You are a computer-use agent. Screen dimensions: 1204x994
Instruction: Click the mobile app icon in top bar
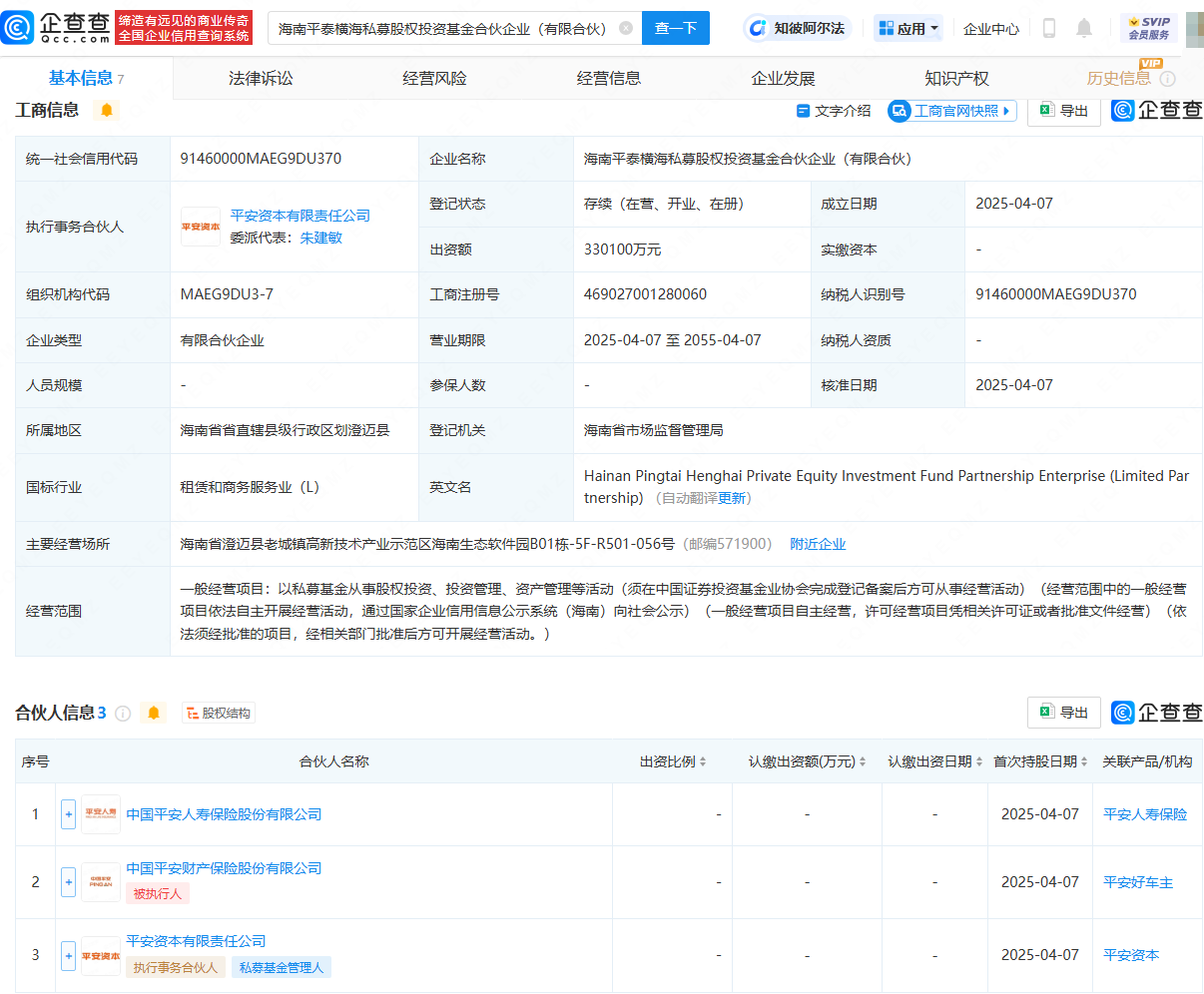pyautogui.click(x=1048, y=28)
